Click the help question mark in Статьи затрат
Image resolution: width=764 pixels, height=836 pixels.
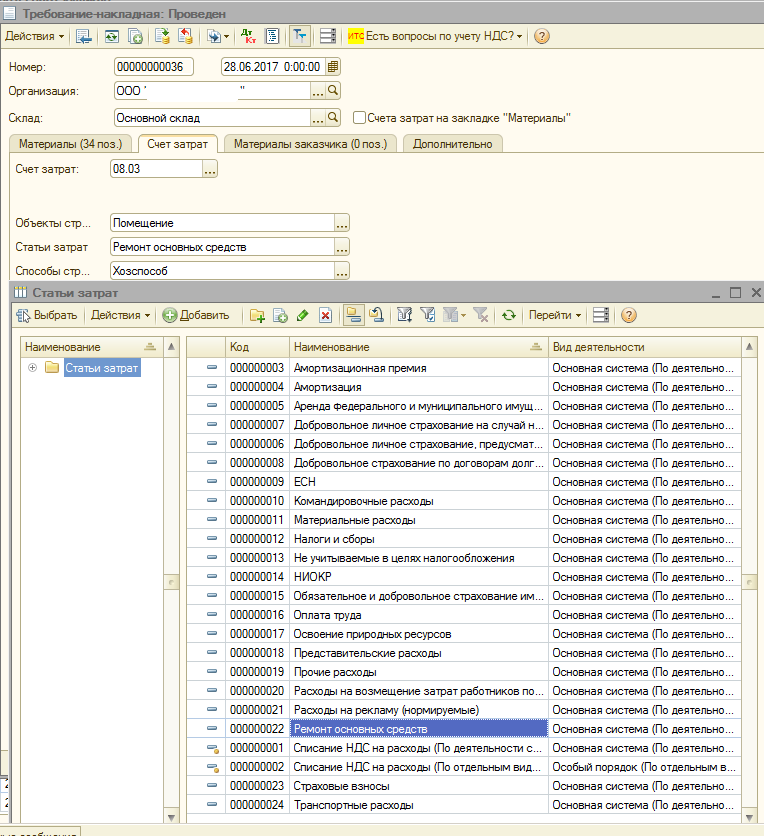click(629, 315)
